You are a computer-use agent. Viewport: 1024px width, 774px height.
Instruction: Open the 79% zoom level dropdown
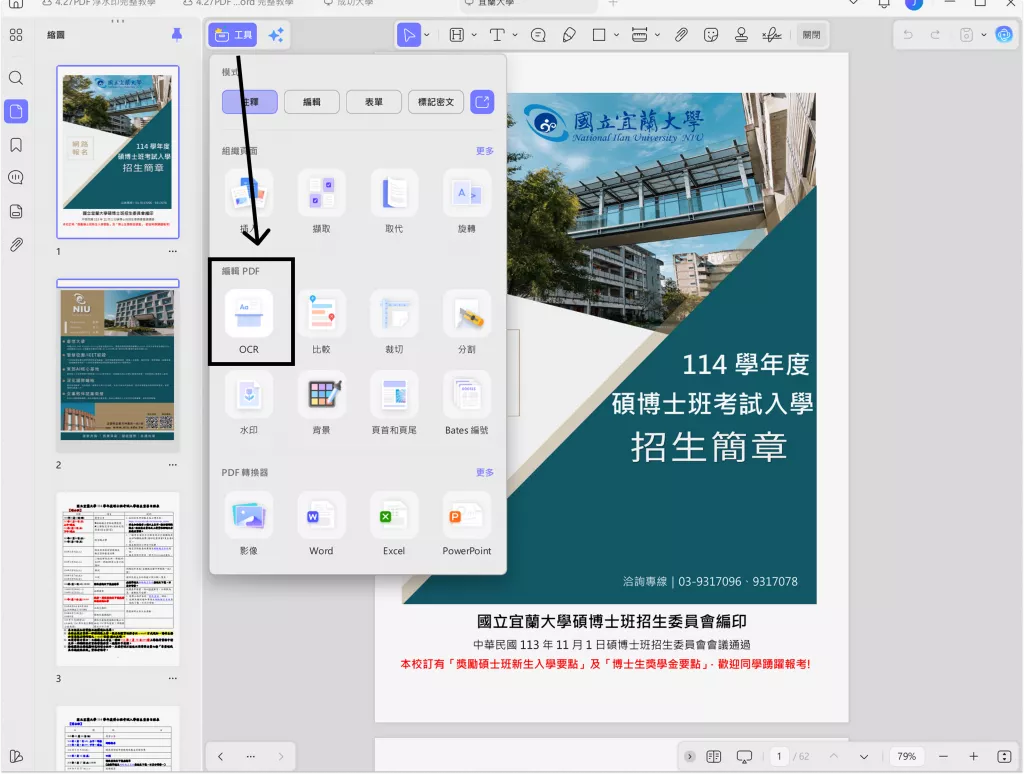tap(906, 756)
